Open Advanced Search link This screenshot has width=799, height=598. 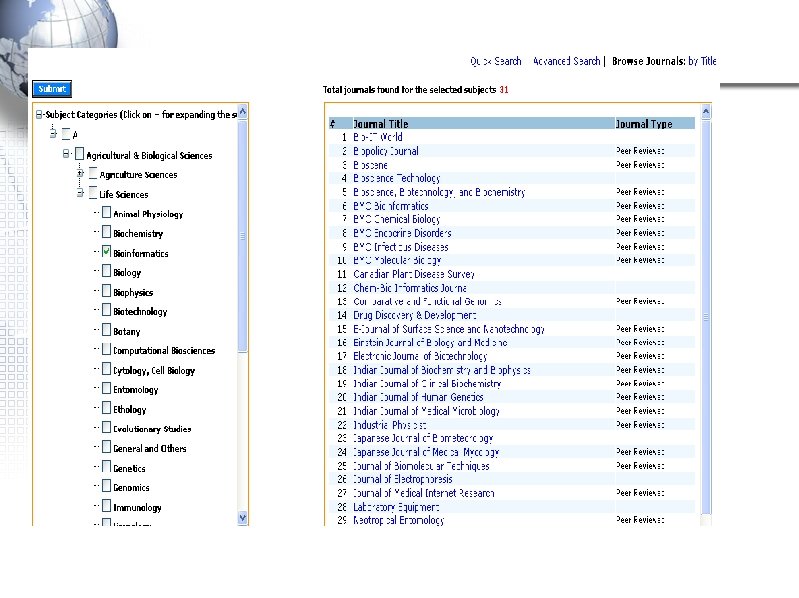point(566,61)
